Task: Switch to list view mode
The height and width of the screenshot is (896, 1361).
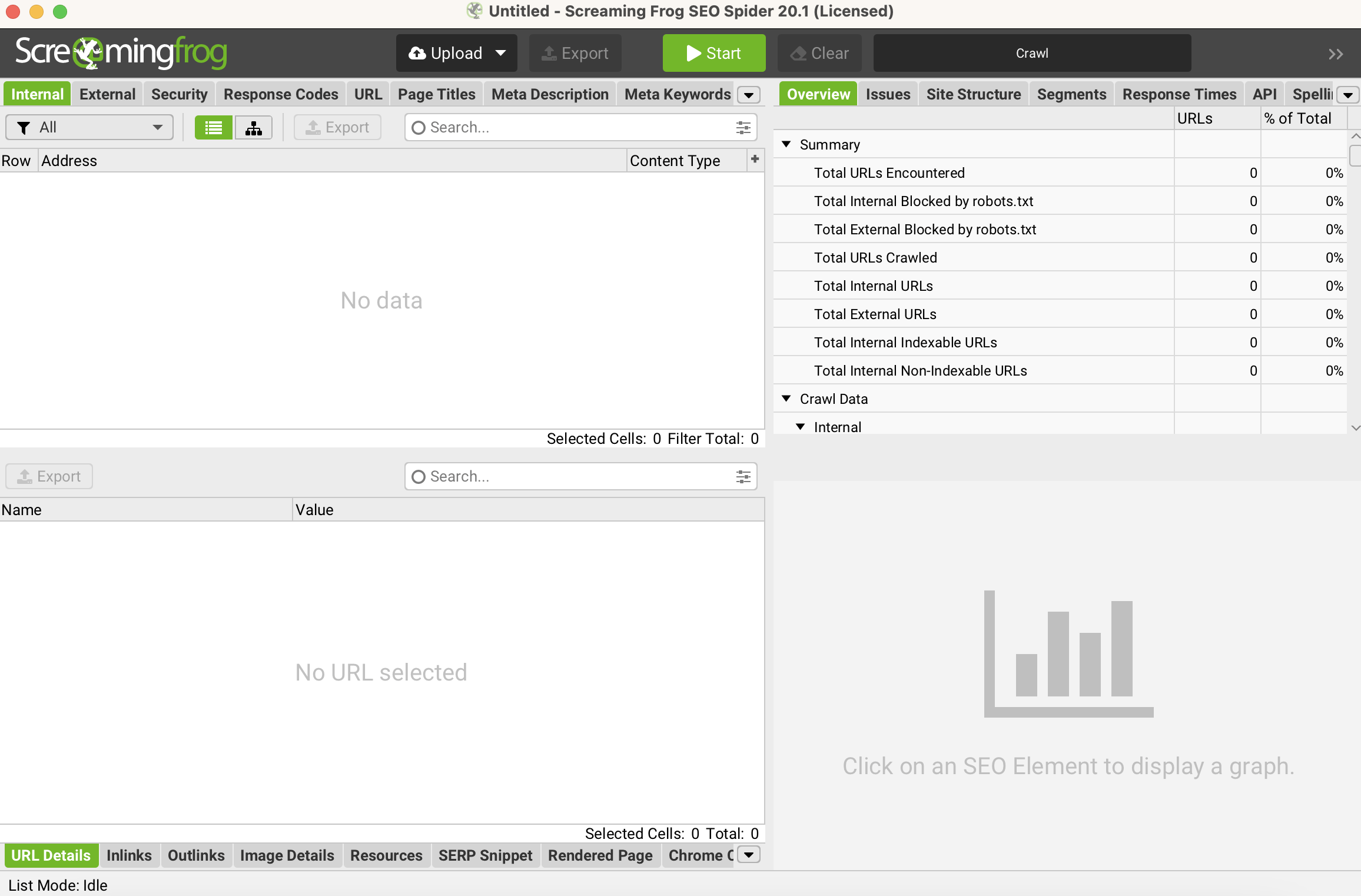Action: [213, 128]
